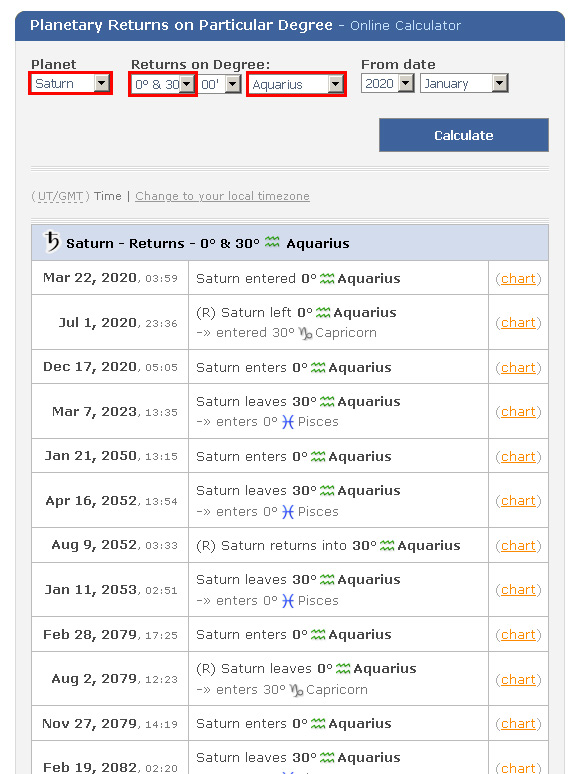580x774 pixels.
Task: Open chart link for Jan 21, 2050
Action: click(x=518, y=457)
